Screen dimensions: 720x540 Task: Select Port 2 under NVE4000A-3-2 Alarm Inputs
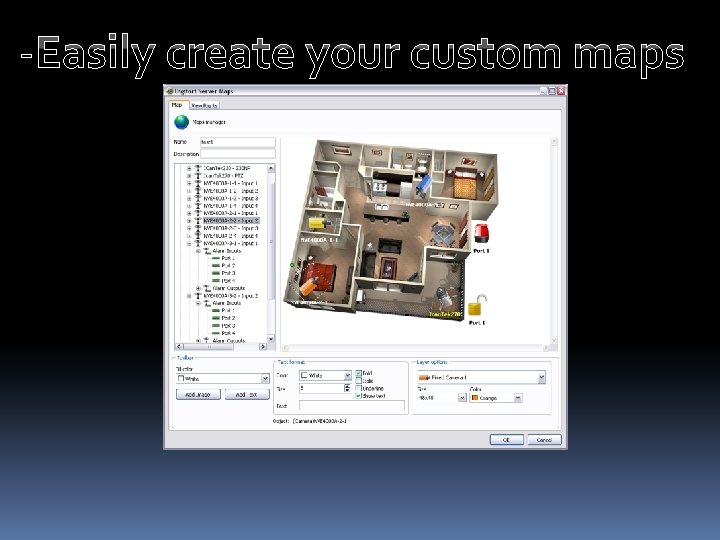(x=228, y=318)
